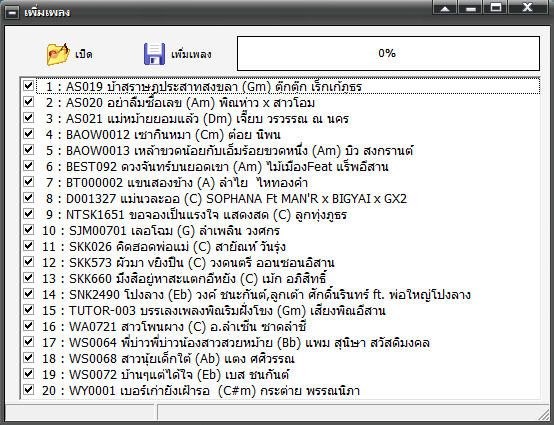Toggle checkbox for song 20 WY0001

click(x=28, y=390)
